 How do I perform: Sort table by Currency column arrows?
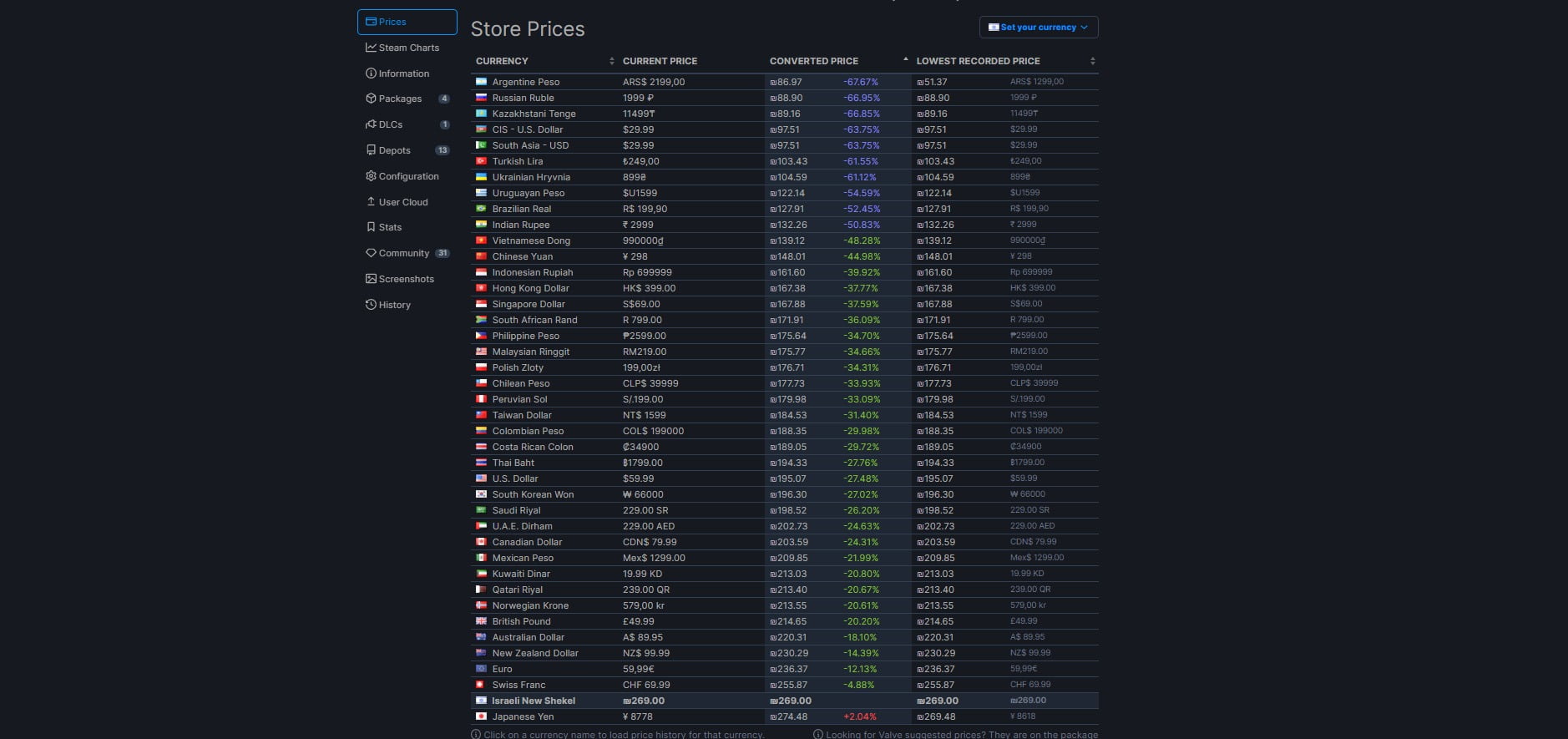point(611,61)
